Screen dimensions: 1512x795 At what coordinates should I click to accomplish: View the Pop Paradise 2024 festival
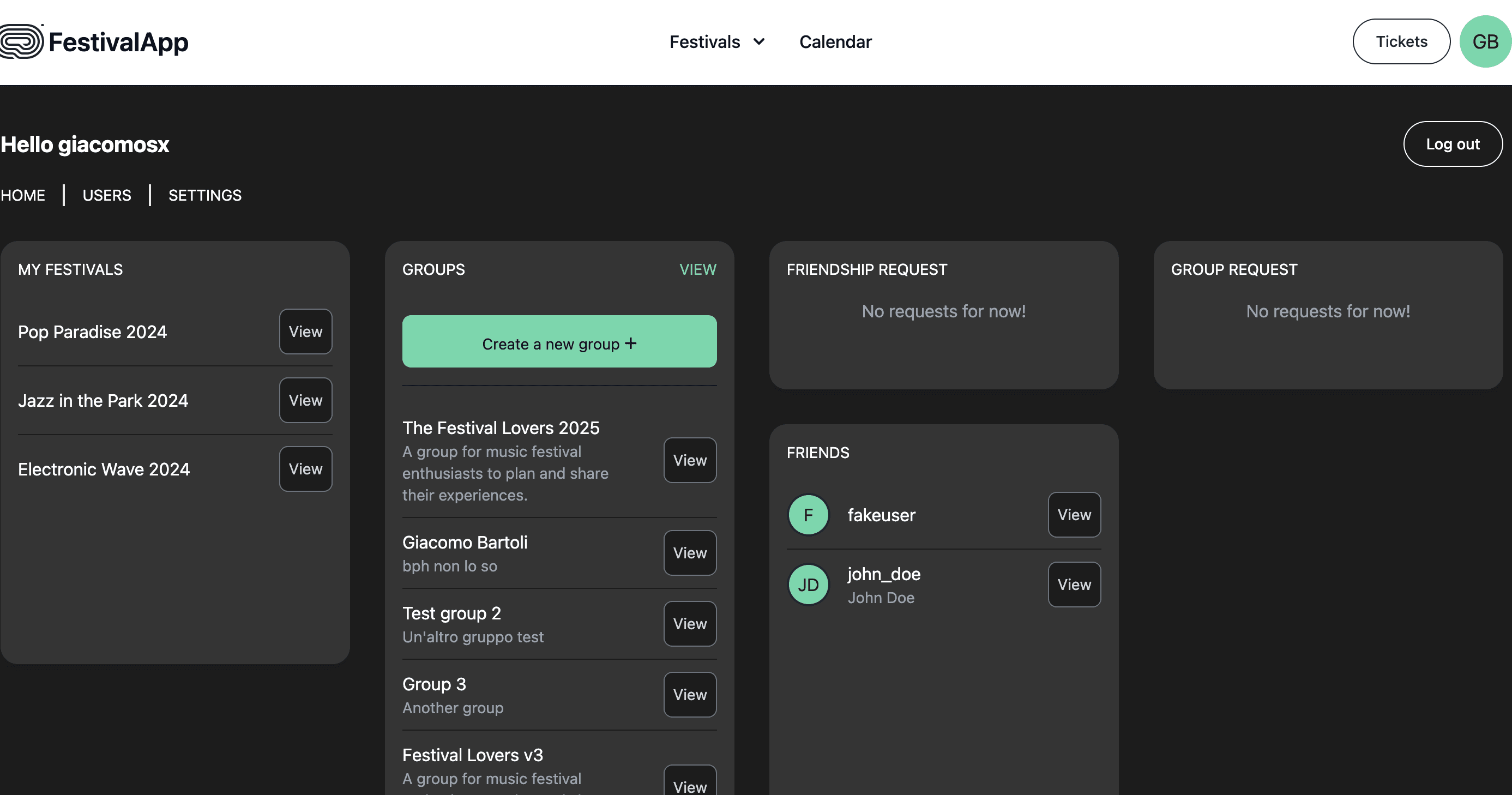click(x=305, y=332)
